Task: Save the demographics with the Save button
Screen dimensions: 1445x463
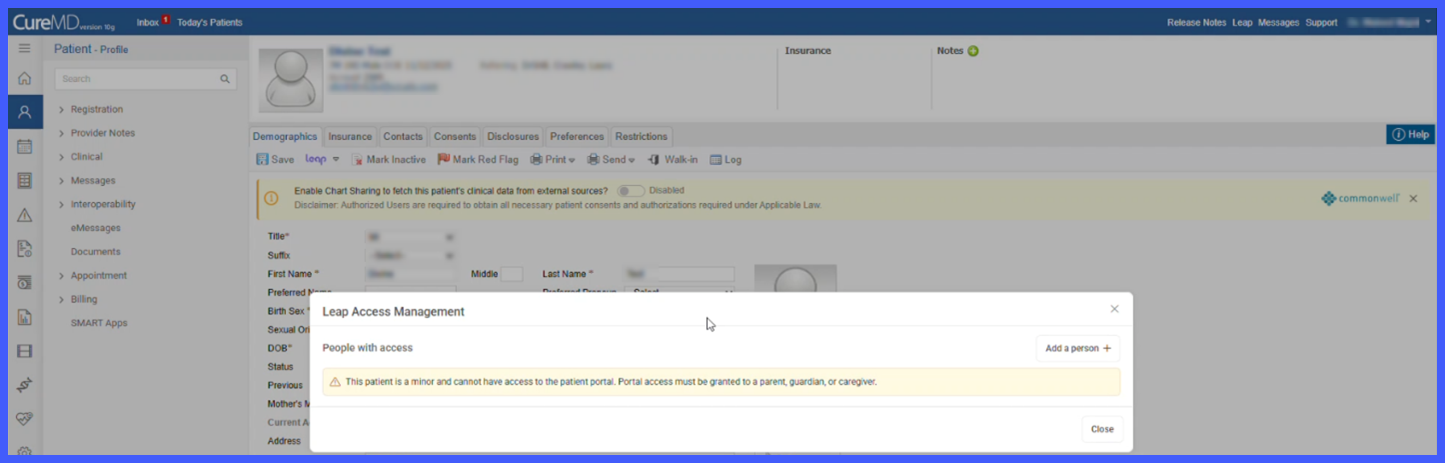Action: (x=275, y=159)
